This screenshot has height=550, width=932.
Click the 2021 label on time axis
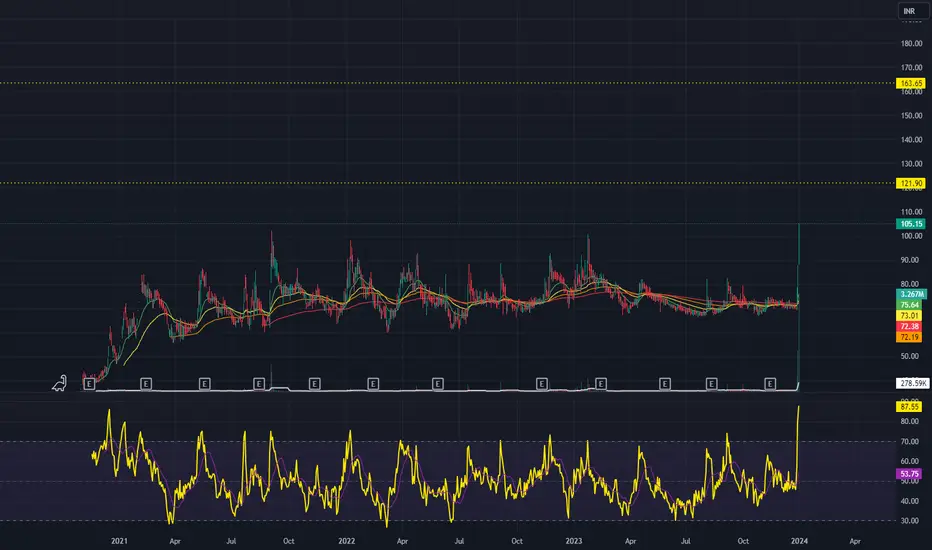[x=119, y=541]
